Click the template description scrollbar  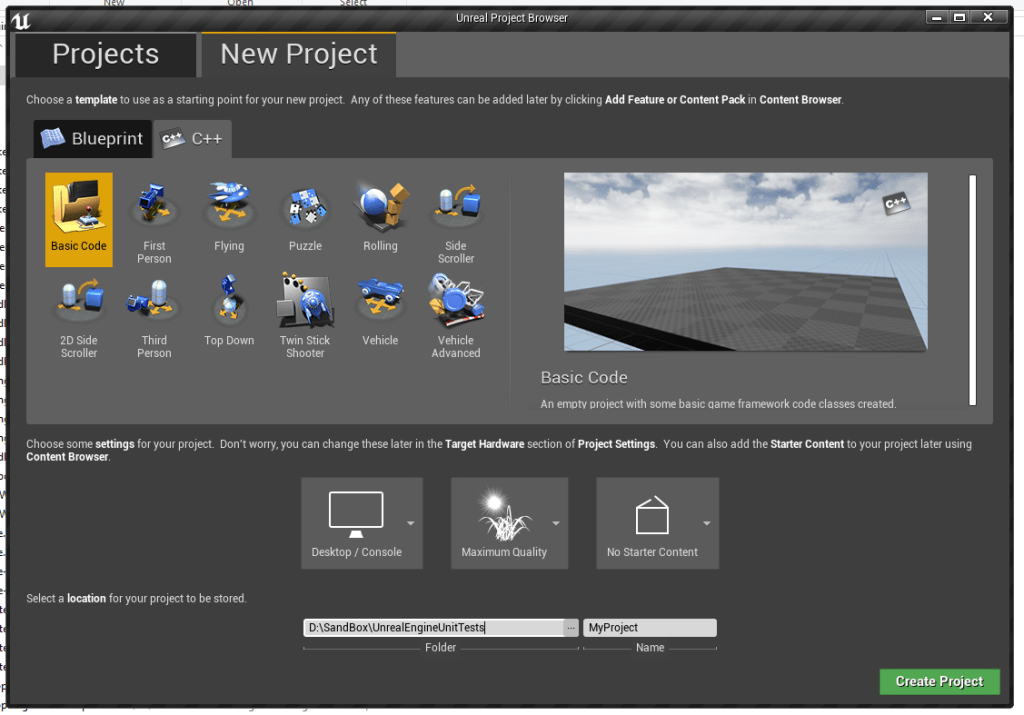[x=972, y=290]
